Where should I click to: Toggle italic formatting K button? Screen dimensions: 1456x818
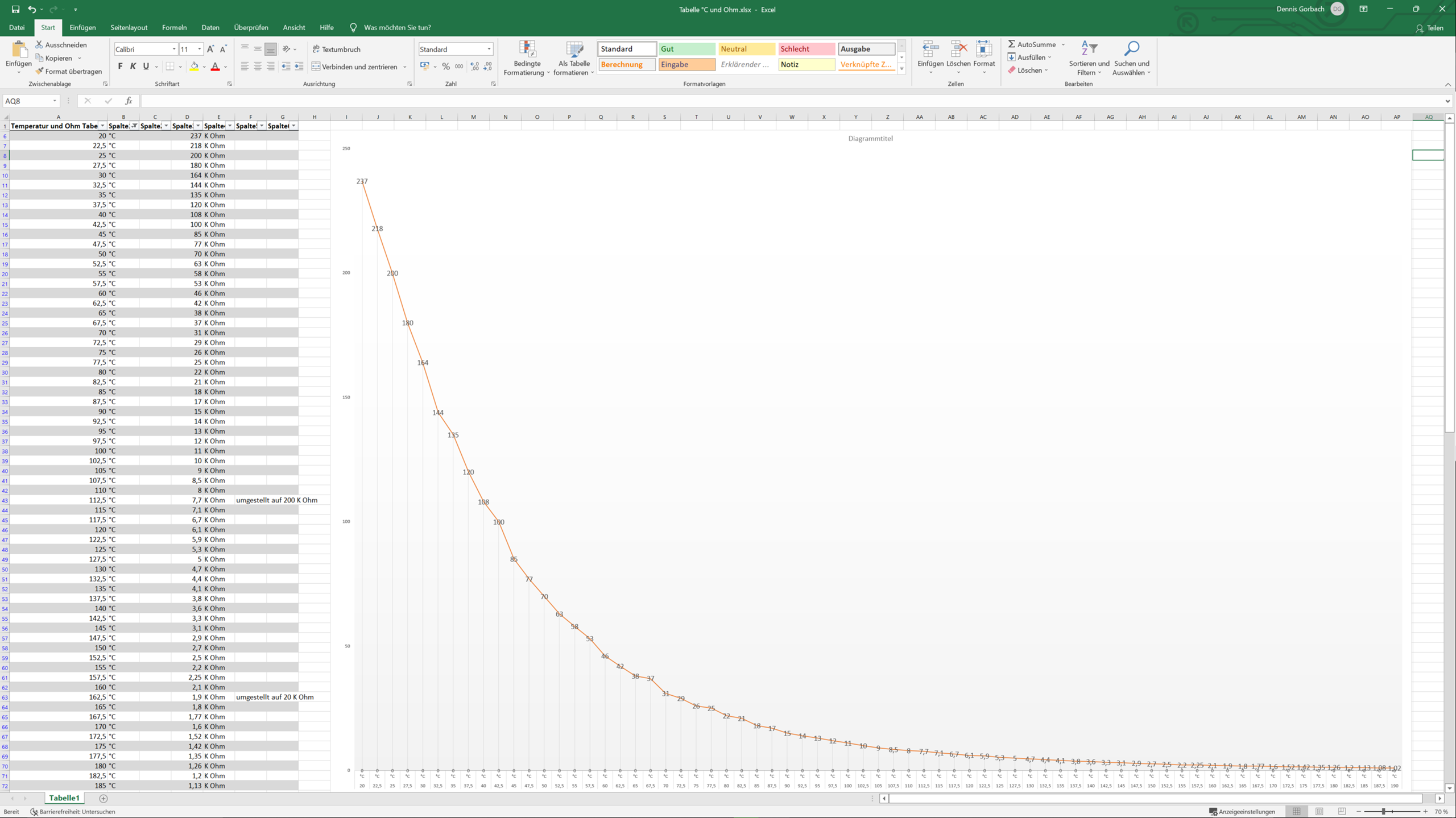(133, 67)
